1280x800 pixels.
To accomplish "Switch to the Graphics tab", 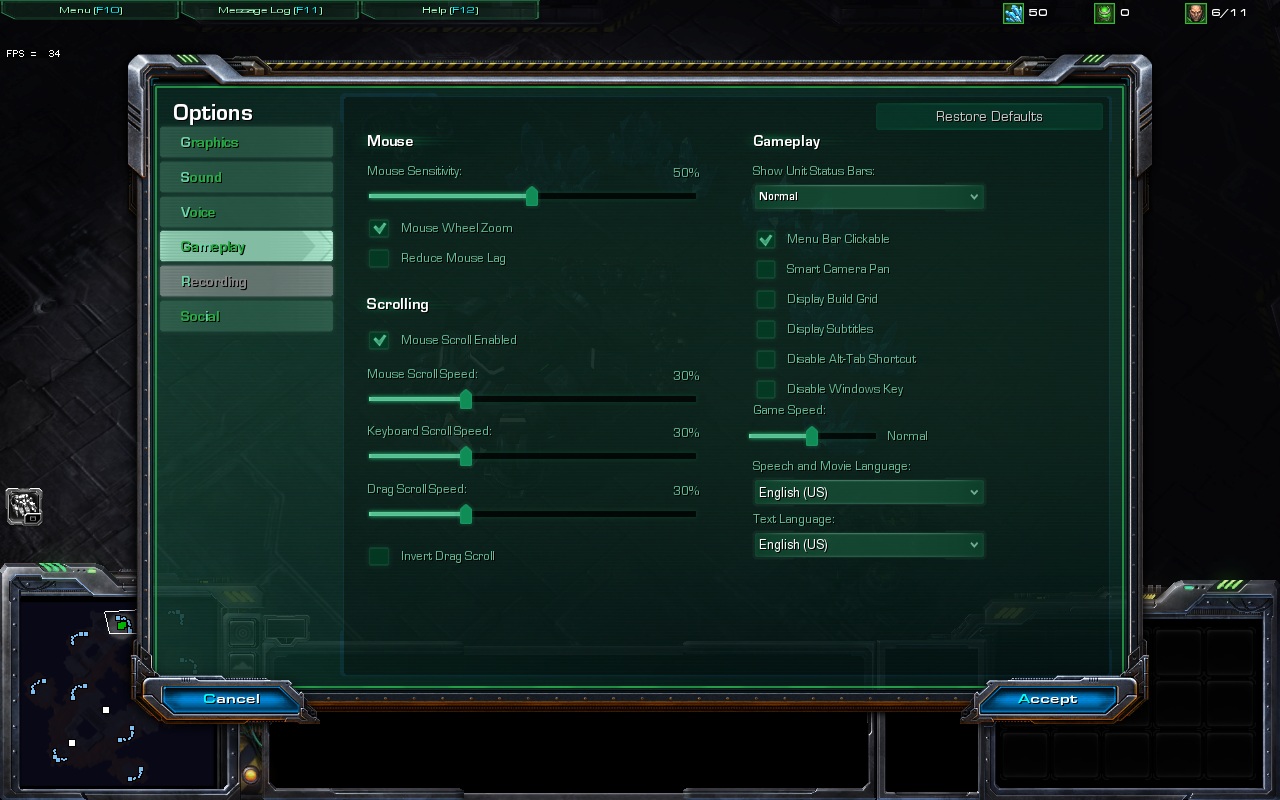I will pyautogui.click(x=246, y=142).
